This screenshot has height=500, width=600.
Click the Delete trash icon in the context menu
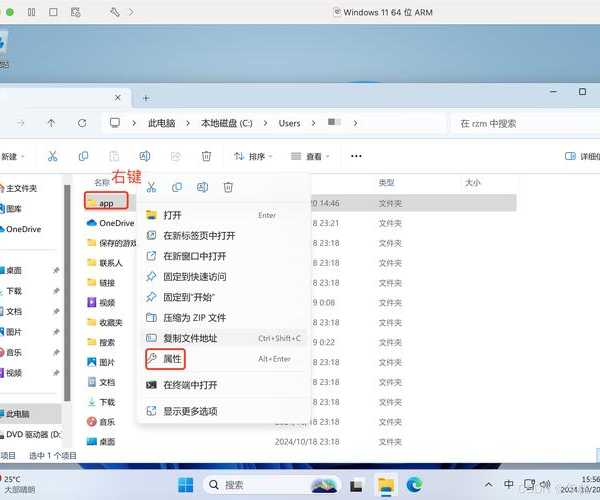228,187
